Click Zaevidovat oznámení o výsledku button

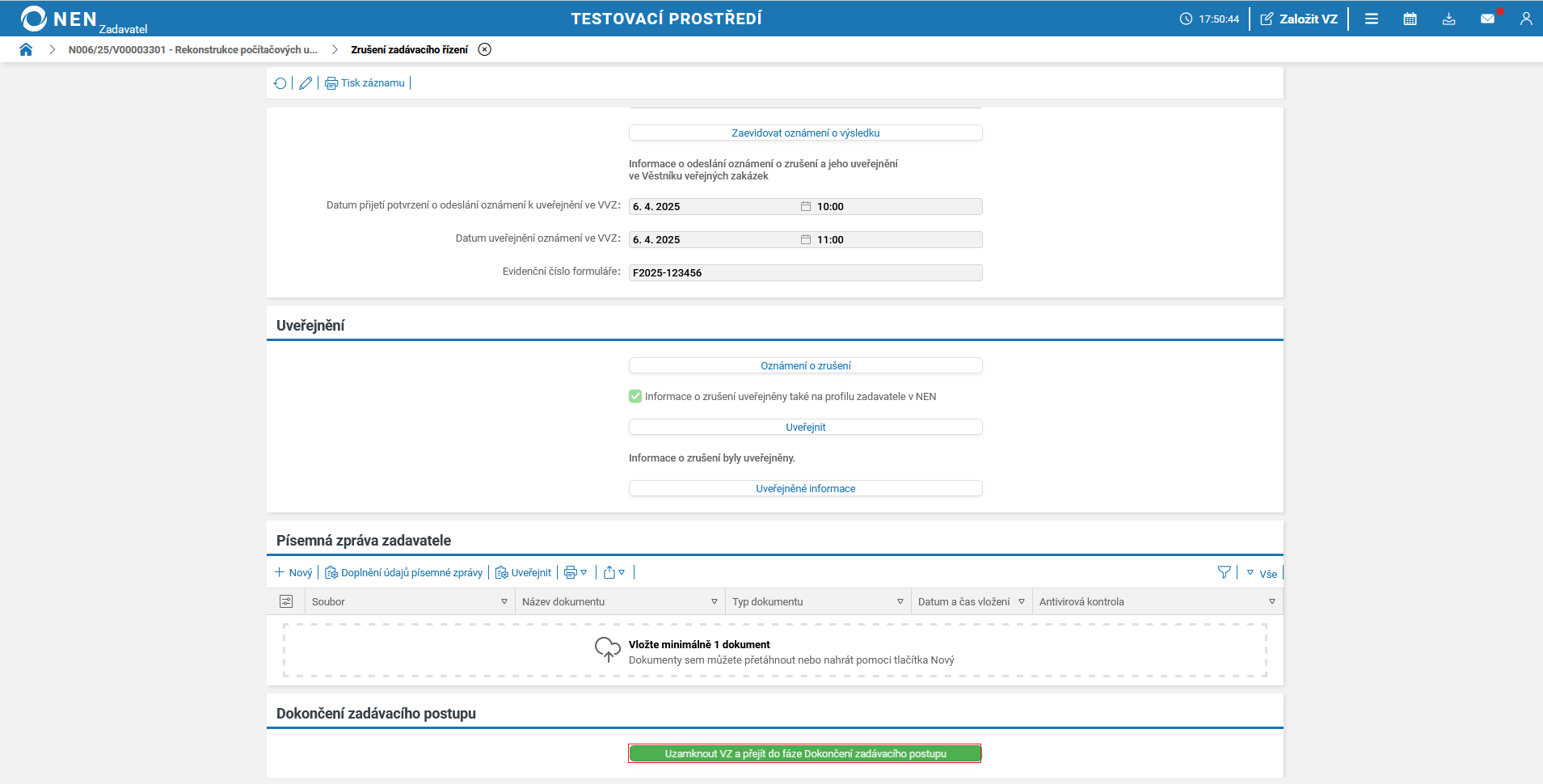[805, 133]
